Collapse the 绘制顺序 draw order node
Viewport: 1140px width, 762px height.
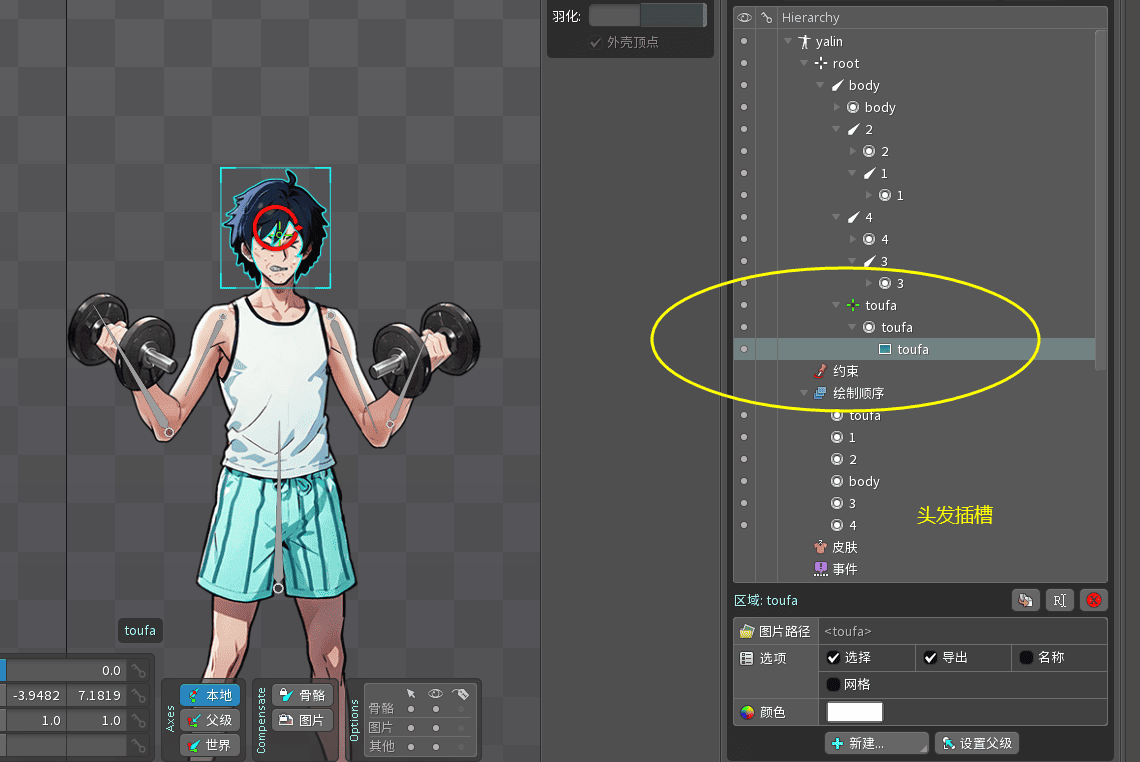(804, 393)
